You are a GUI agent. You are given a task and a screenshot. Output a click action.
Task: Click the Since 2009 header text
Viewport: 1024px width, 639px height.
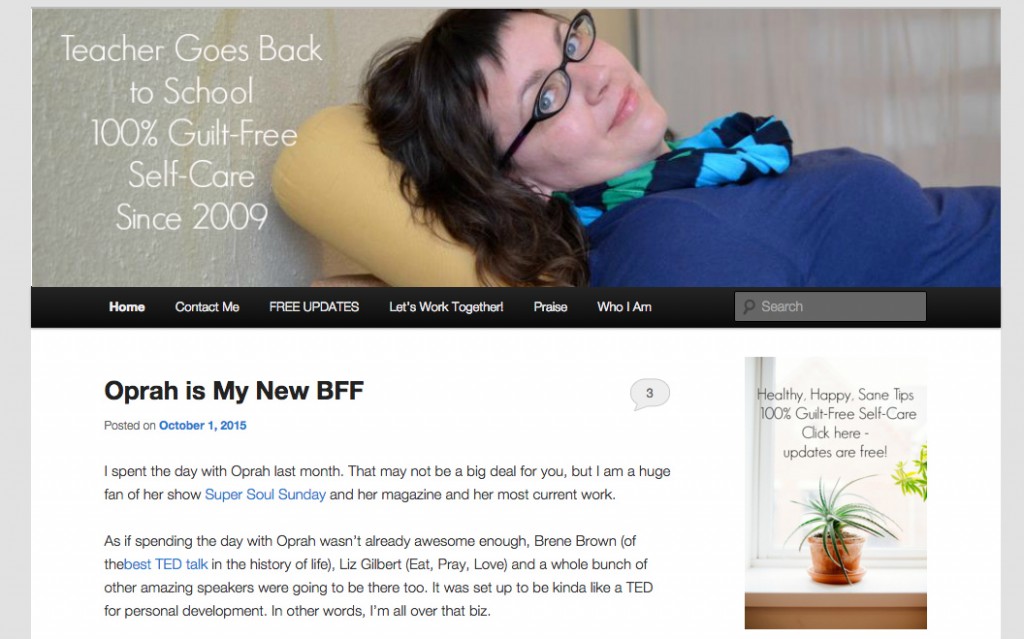click(x=192, y=217)
